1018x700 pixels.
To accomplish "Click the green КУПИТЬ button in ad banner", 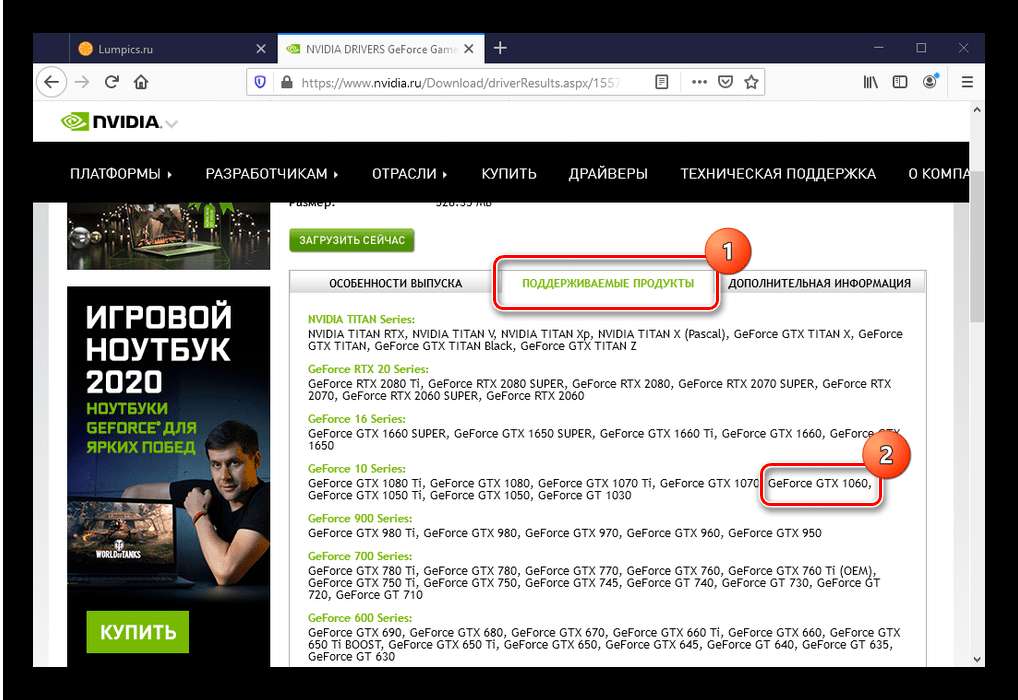I will pos(138,632).
